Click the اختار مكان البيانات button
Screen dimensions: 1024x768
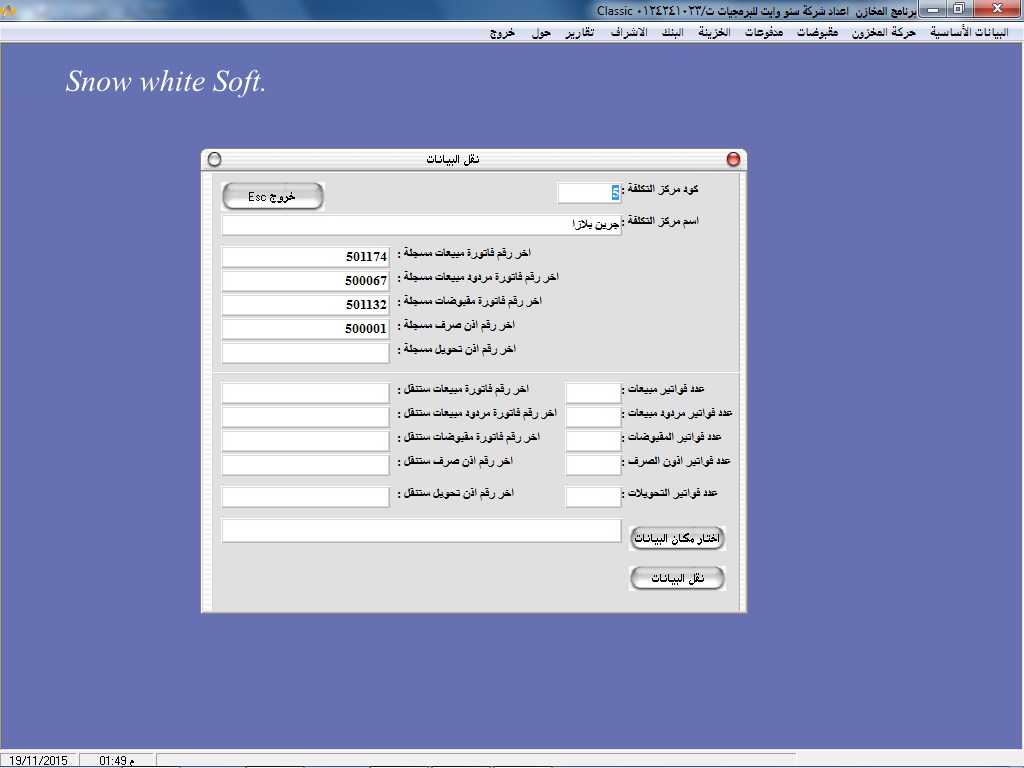coord(677,539)
